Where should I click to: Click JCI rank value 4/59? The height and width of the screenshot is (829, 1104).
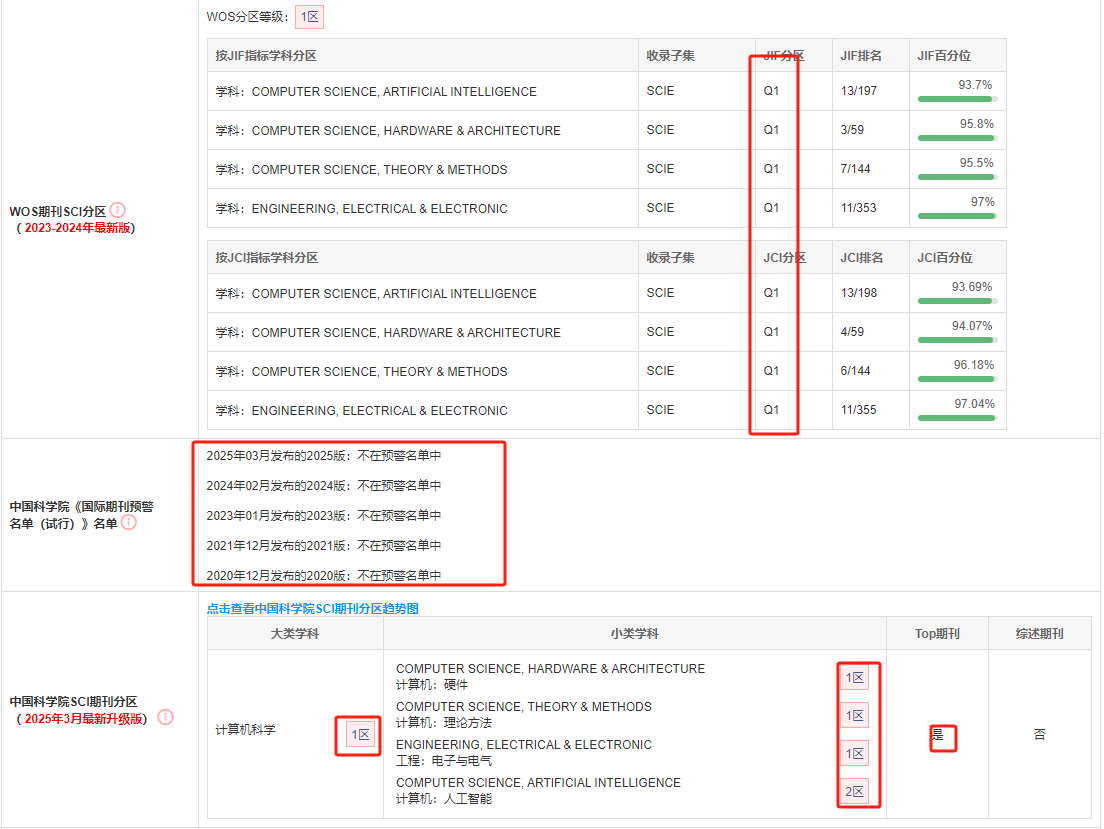pos(852,332)
